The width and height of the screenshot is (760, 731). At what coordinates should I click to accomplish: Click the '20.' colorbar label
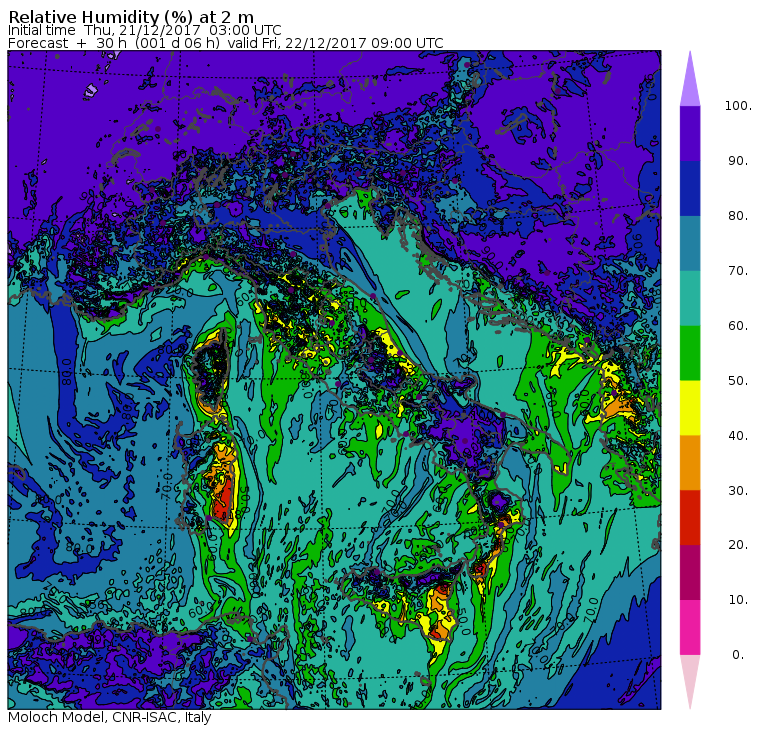(x=738, y=545)
